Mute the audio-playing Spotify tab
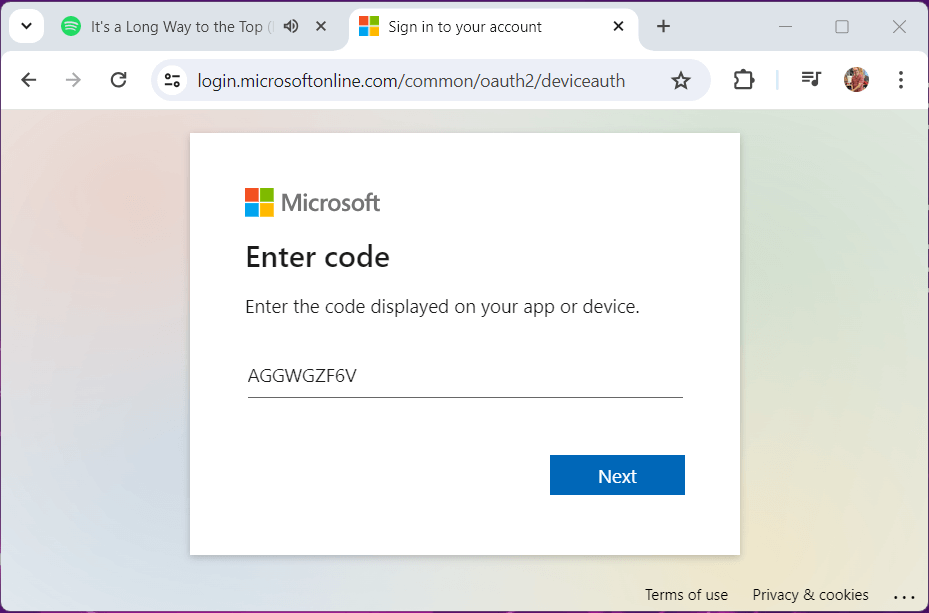This screenshot has width=929, height=613. (x=291, y=27)
